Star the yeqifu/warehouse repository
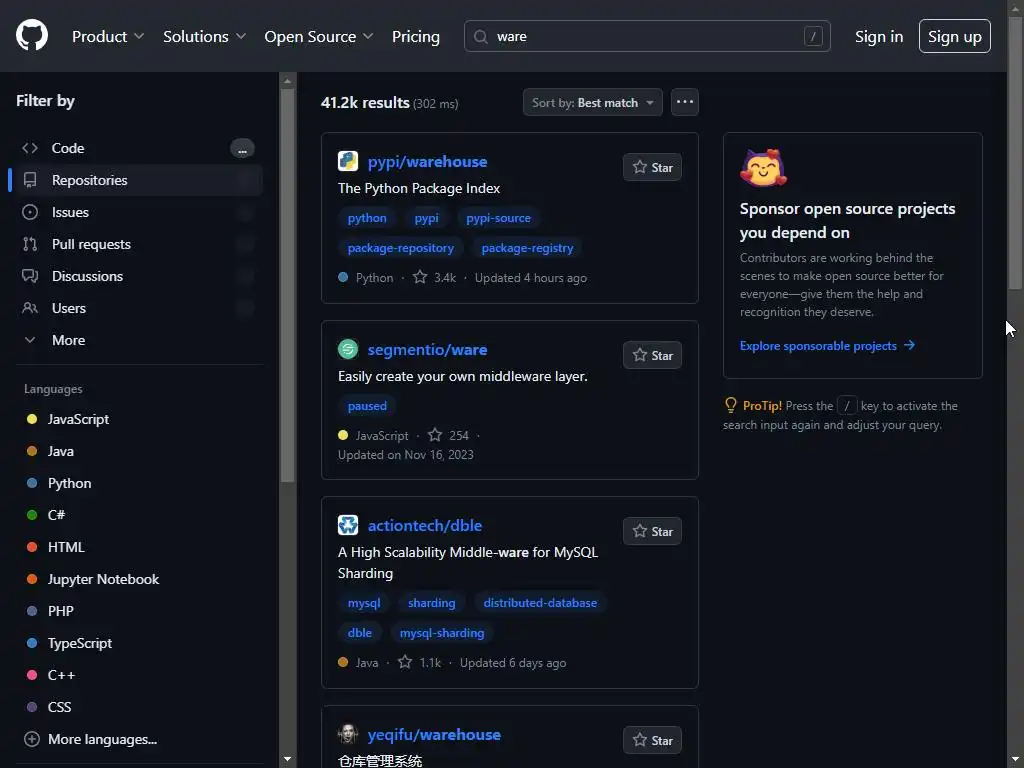 [652, 741]
